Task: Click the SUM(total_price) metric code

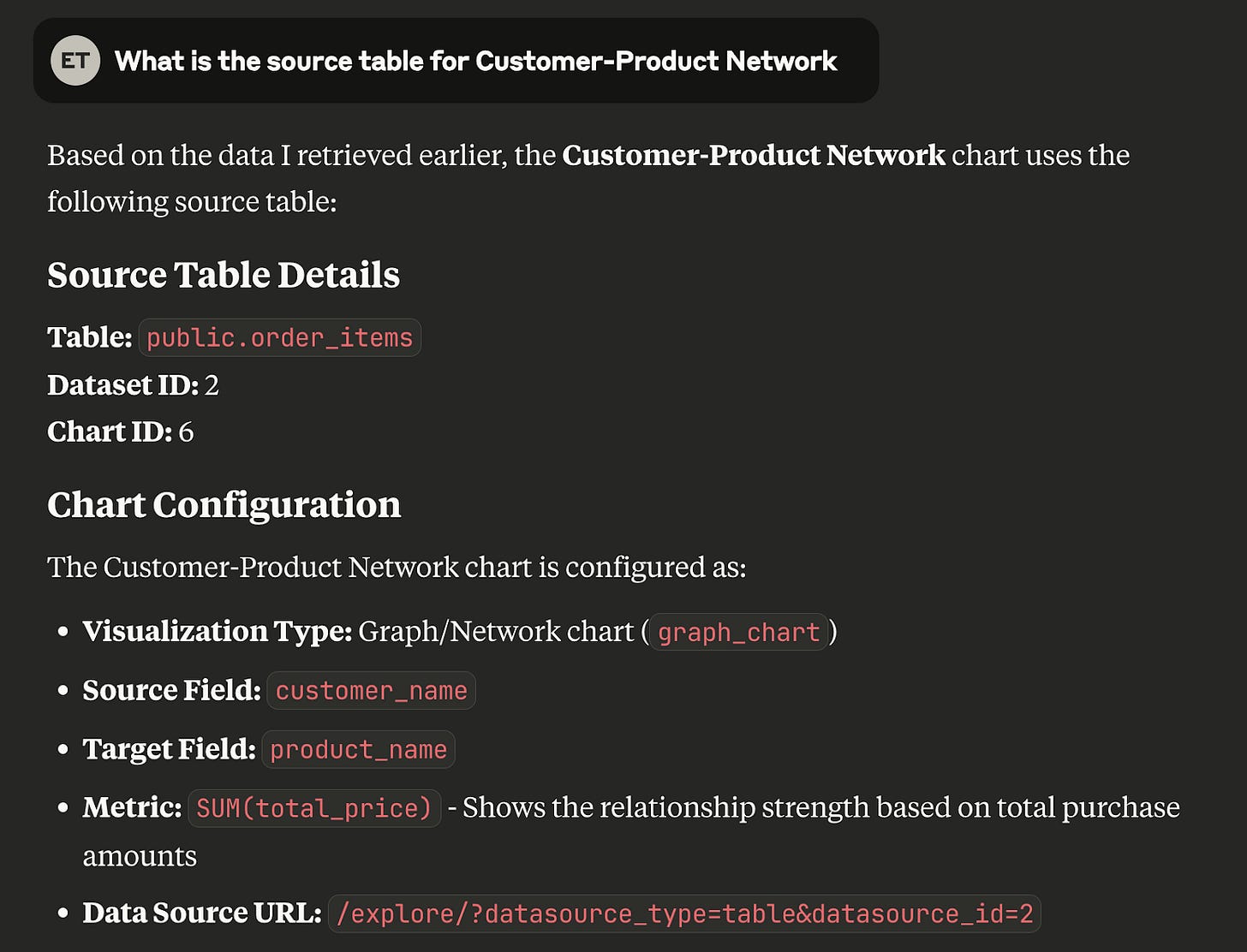Action: [314, 808]
